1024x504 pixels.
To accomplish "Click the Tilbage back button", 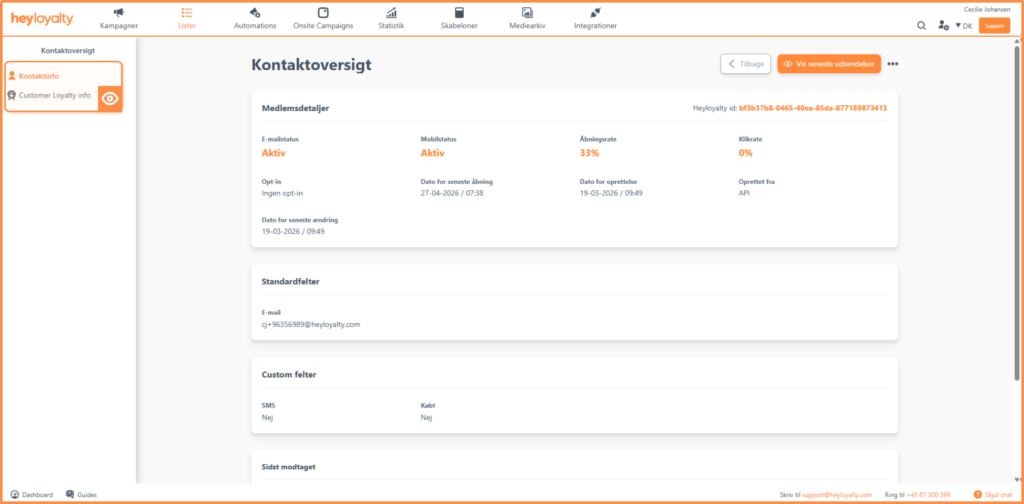I will click(x=746, y=64).
